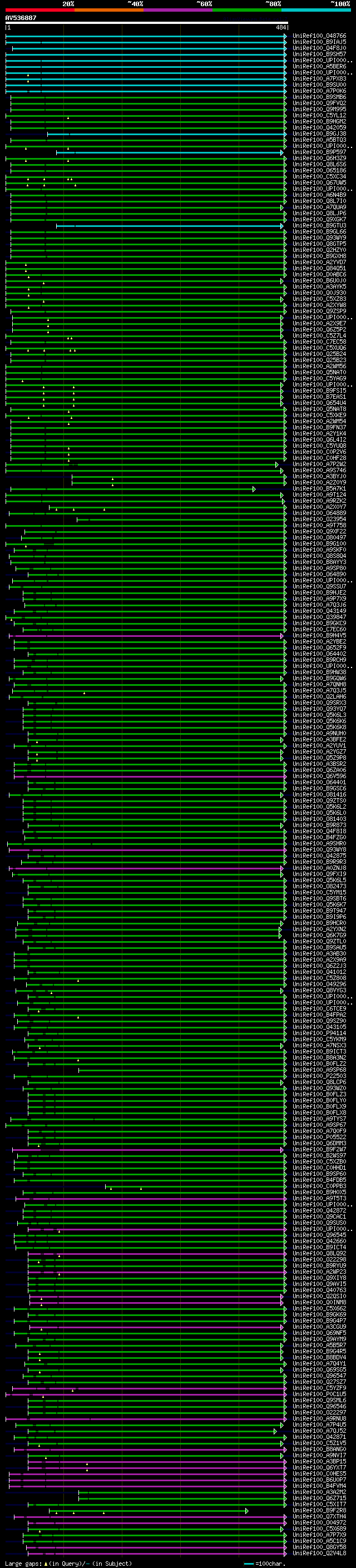The height and width of the screenshot is (1568, 356).
Task: Select label UniRef100_Q8S8Q4
Action: pos(319,556)
